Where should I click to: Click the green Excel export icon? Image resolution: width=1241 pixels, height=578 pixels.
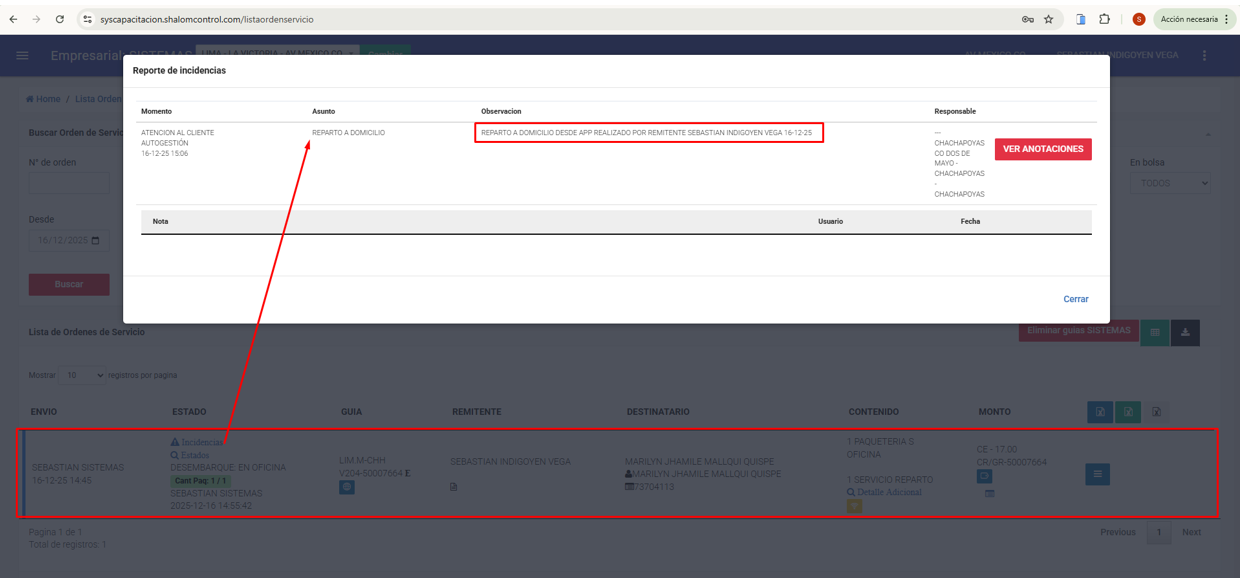(x=1127, y=411)
